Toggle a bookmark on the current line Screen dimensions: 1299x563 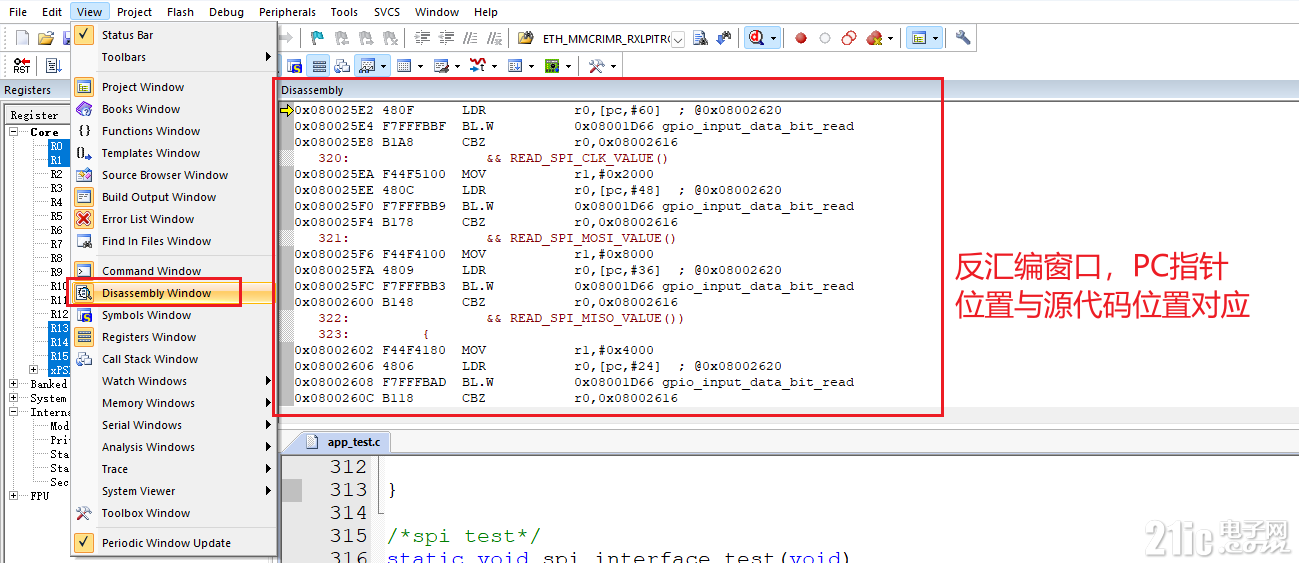(318, 38)
